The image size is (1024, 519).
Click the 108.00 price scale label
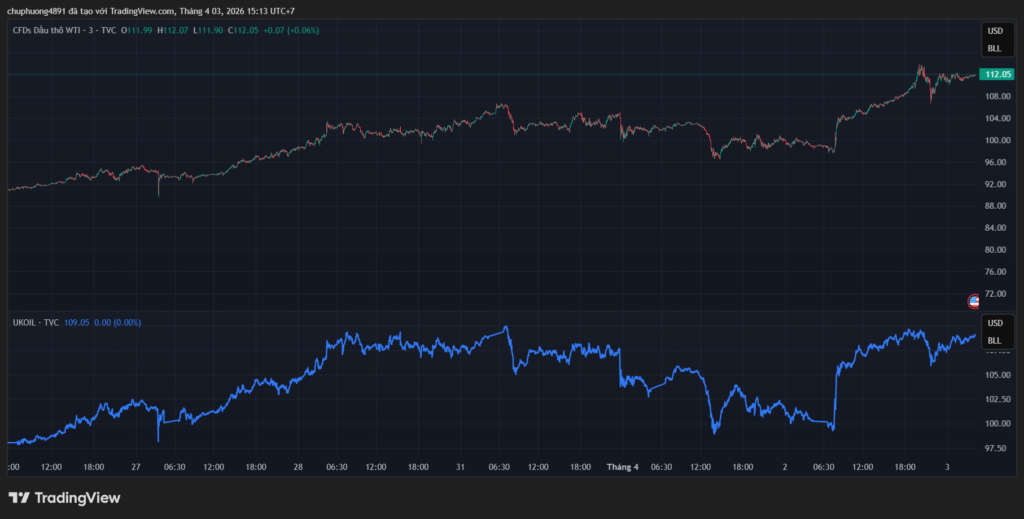click(996, 96)
